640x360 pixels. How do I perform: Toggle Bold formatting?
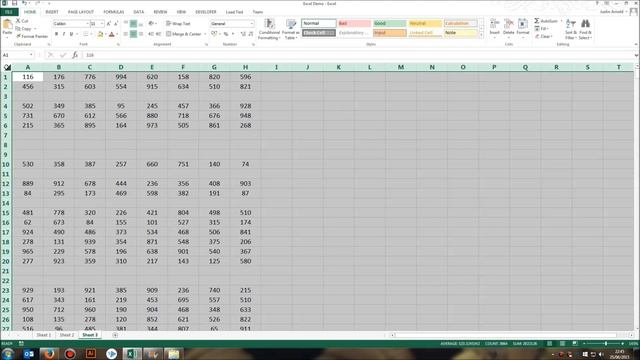[56, 34]
